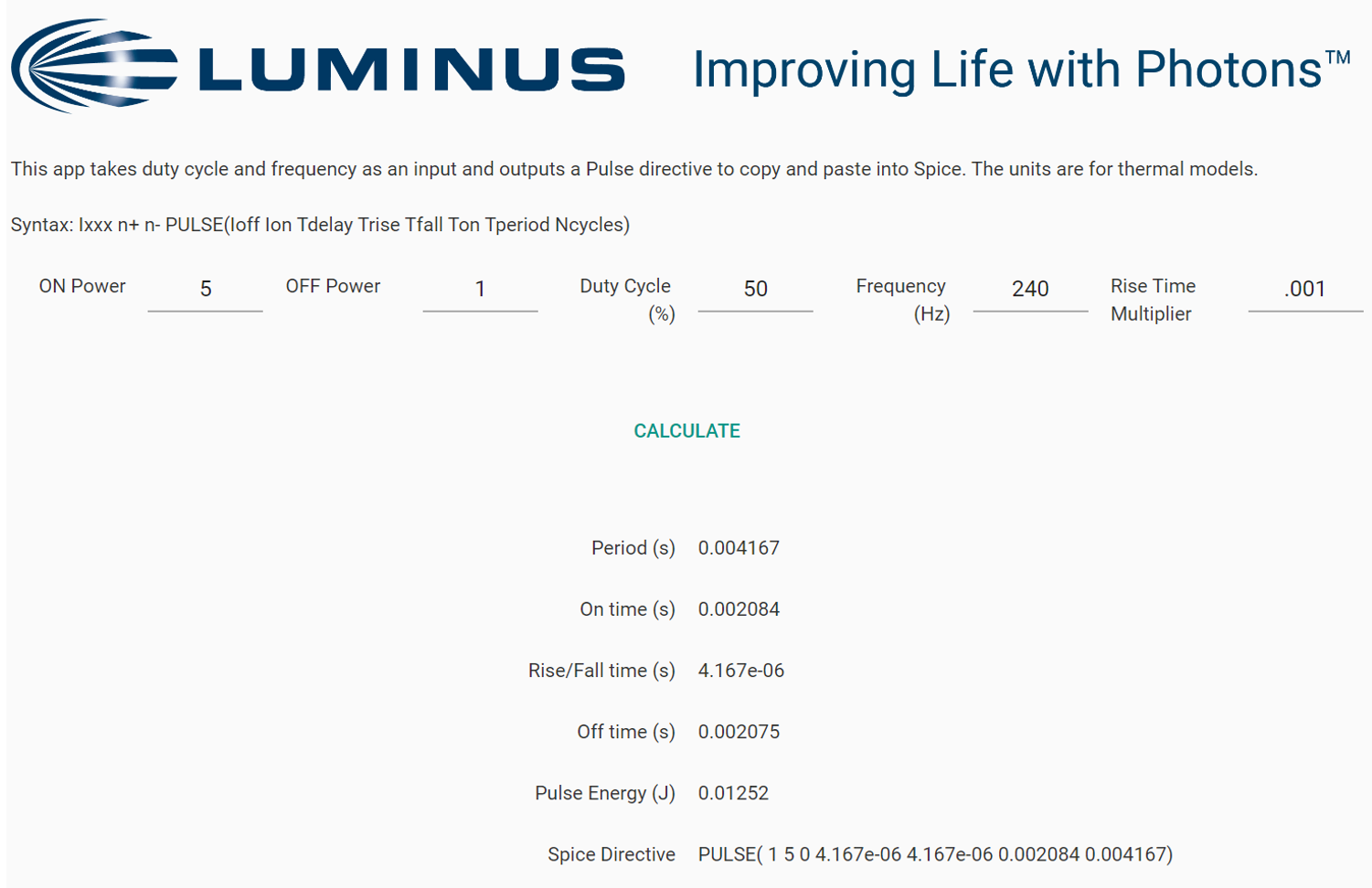Click the Period (s) label
1372x888 pixels.
click(x=633, y=548)
